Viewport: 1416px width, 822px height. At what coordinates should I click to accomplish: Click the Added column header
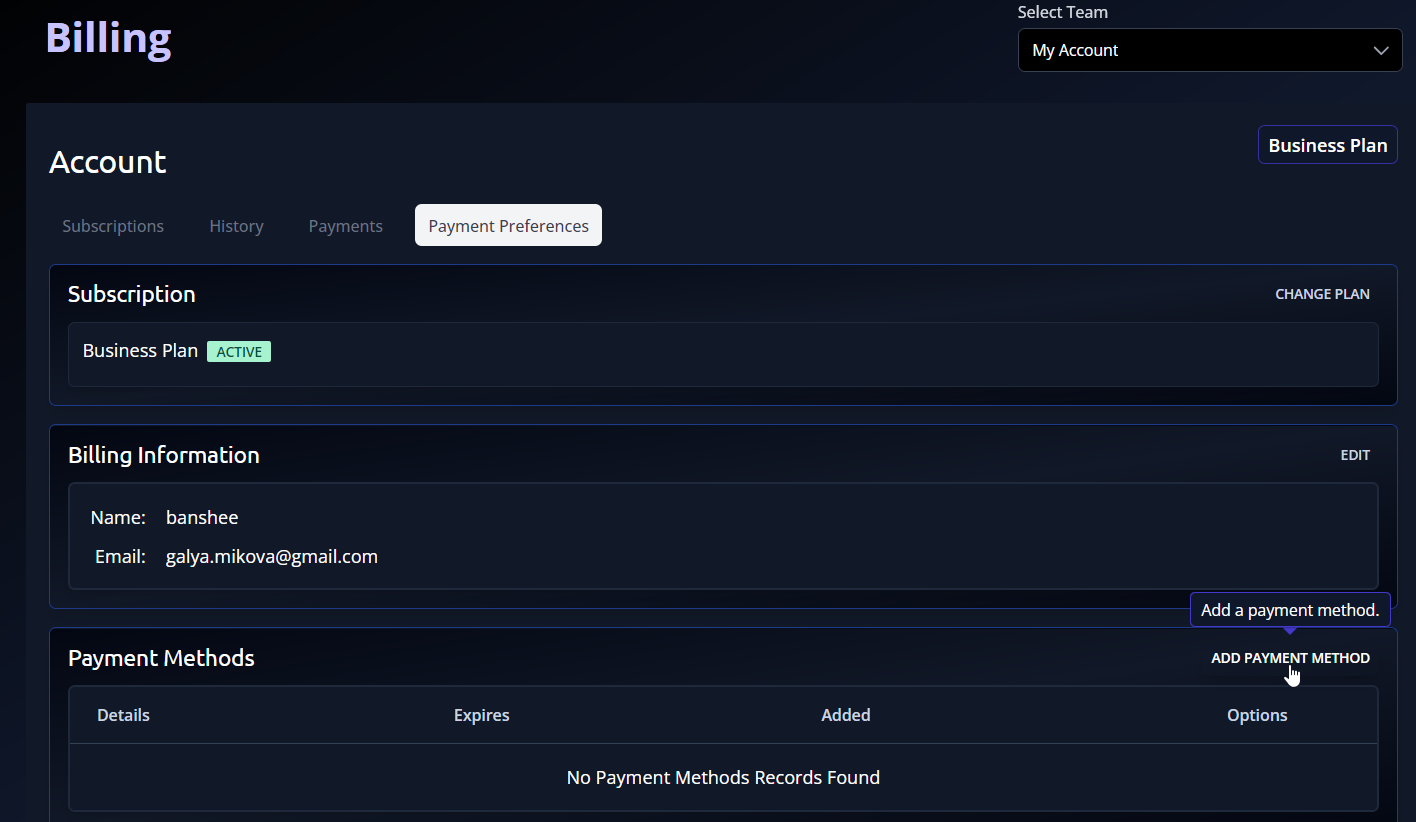[x=845, y=715]
